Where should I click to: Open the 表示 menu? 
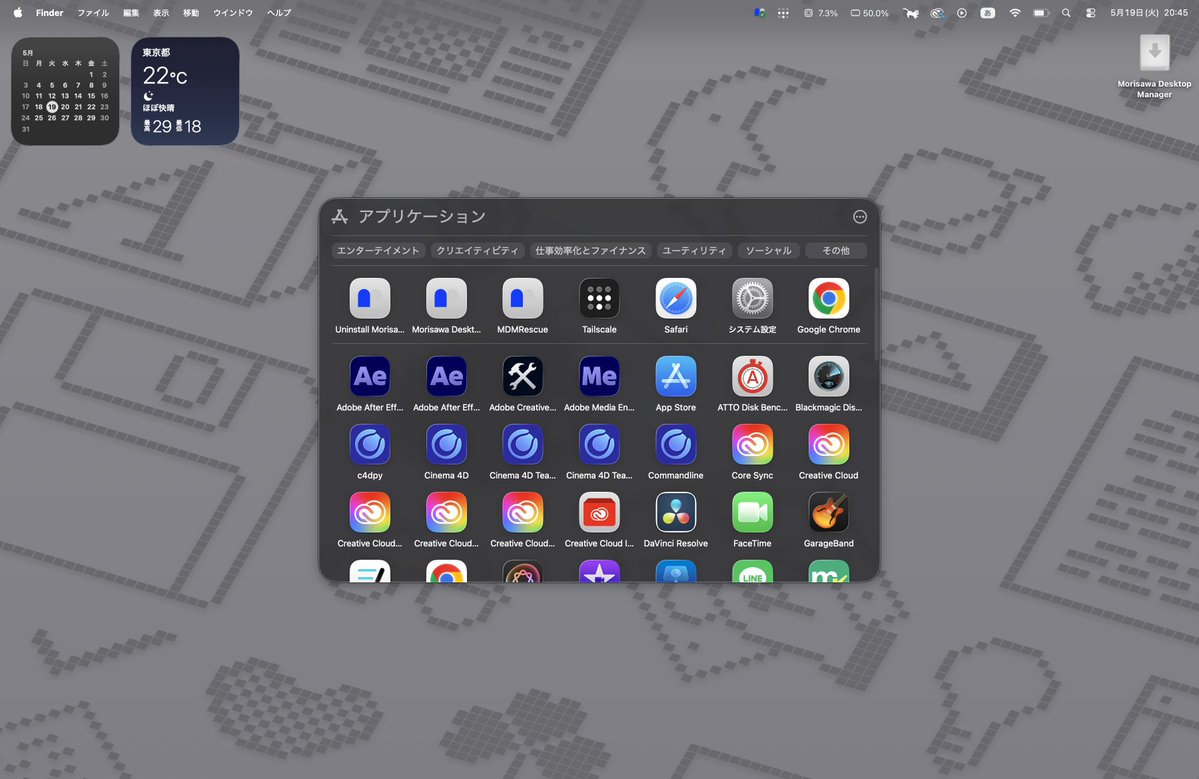[x=161, y=13]
